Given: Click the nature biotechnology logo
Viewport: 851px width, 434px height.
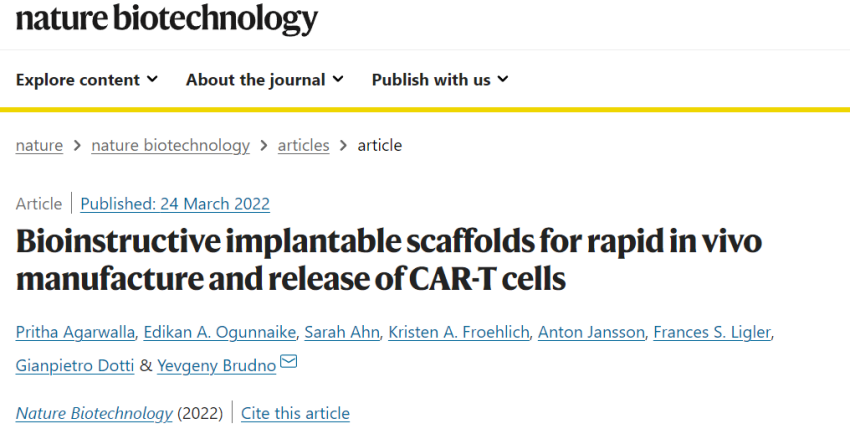Looking at the screenshot, I should coord(167,20).
